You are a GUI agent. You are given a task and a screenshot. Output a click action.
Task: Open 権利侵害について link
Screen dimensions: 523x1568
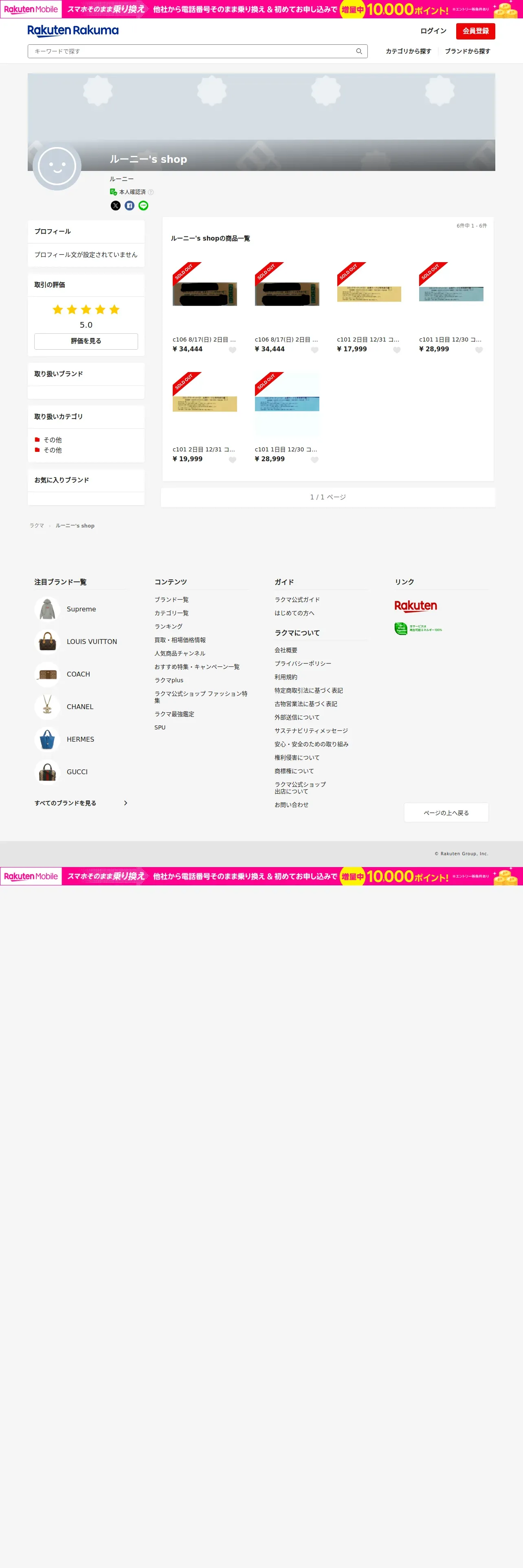click(x=297, y=758)
